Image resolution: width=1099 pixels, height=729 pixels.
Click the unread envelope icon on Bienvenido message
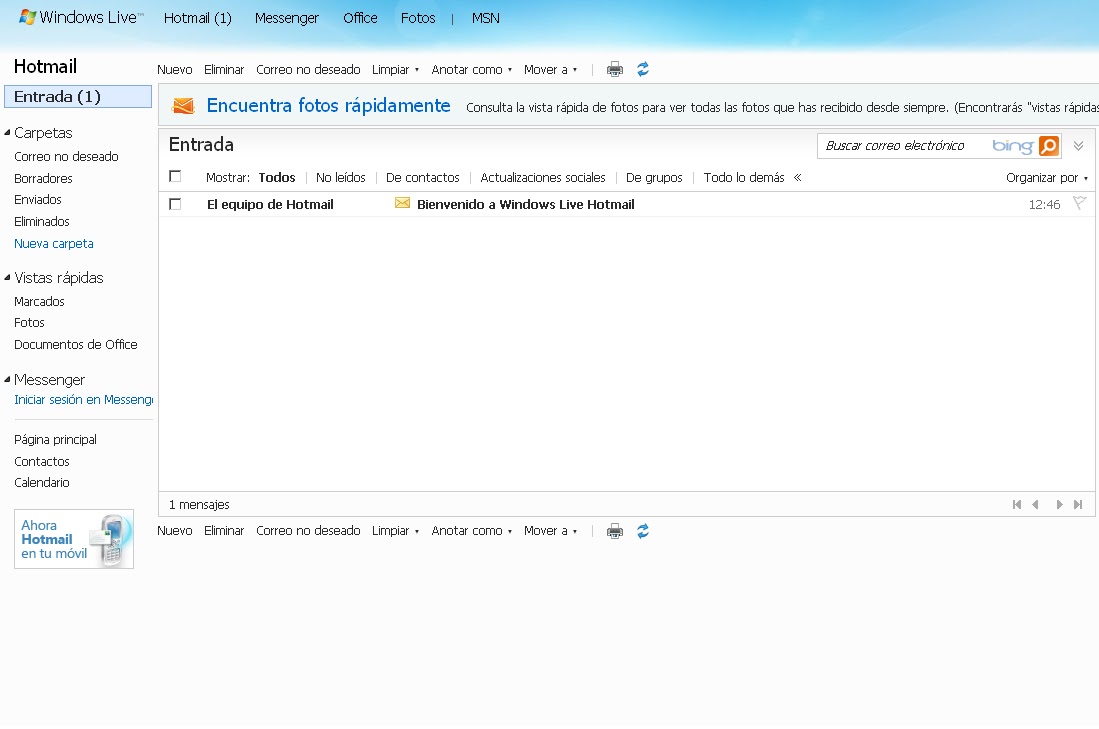402,203
